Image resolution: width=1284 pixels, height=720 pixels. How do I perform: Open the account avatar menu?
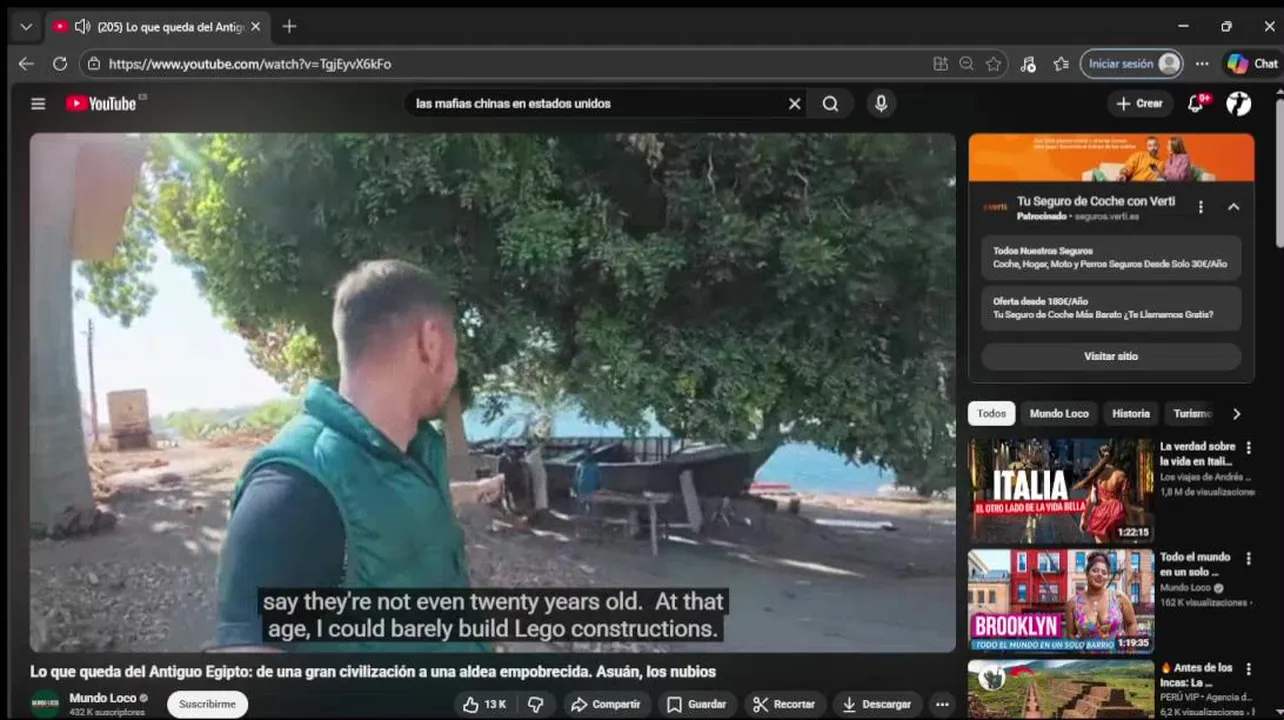[x=1238, y=104]
